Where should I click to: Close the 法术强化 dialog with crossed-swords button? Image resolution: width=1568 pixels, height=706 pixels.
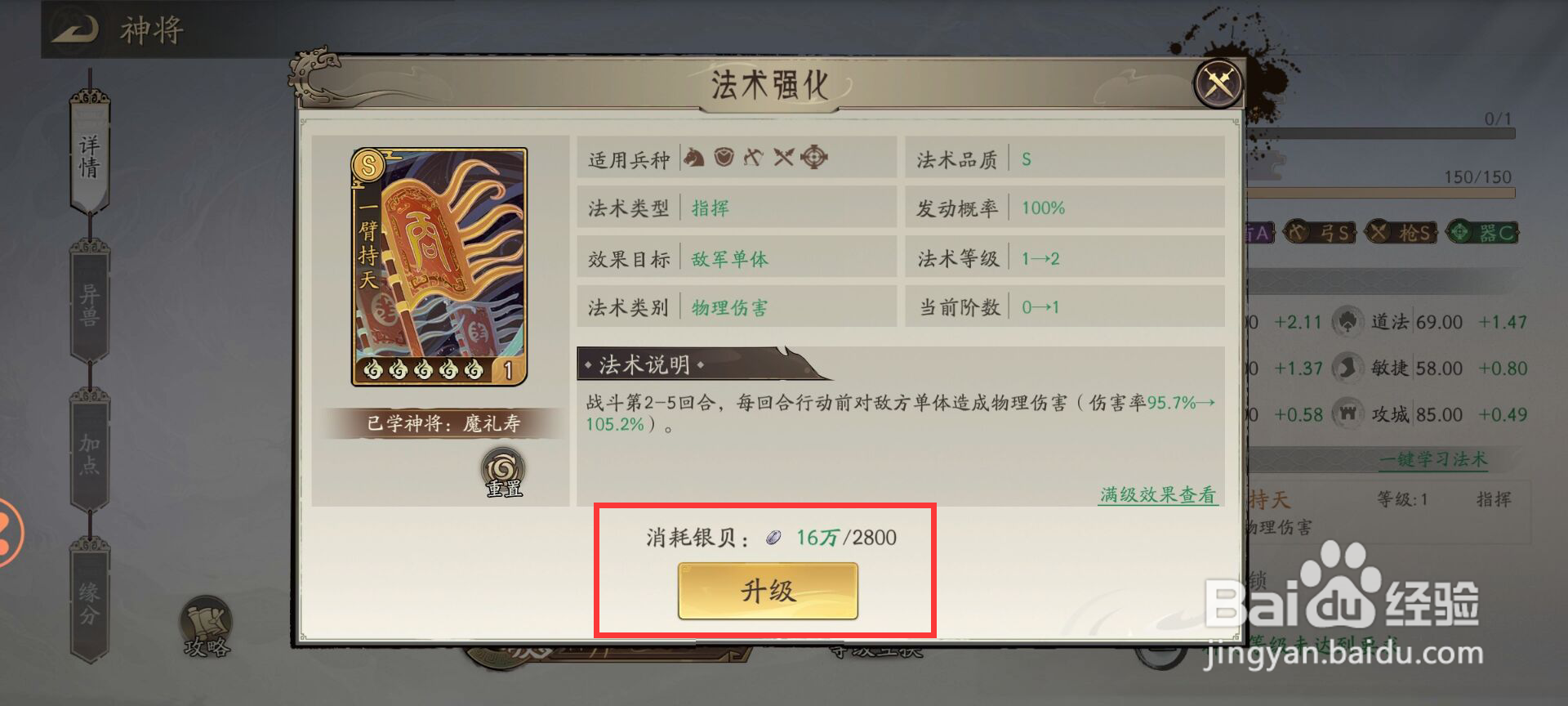tap(1218, 83)
